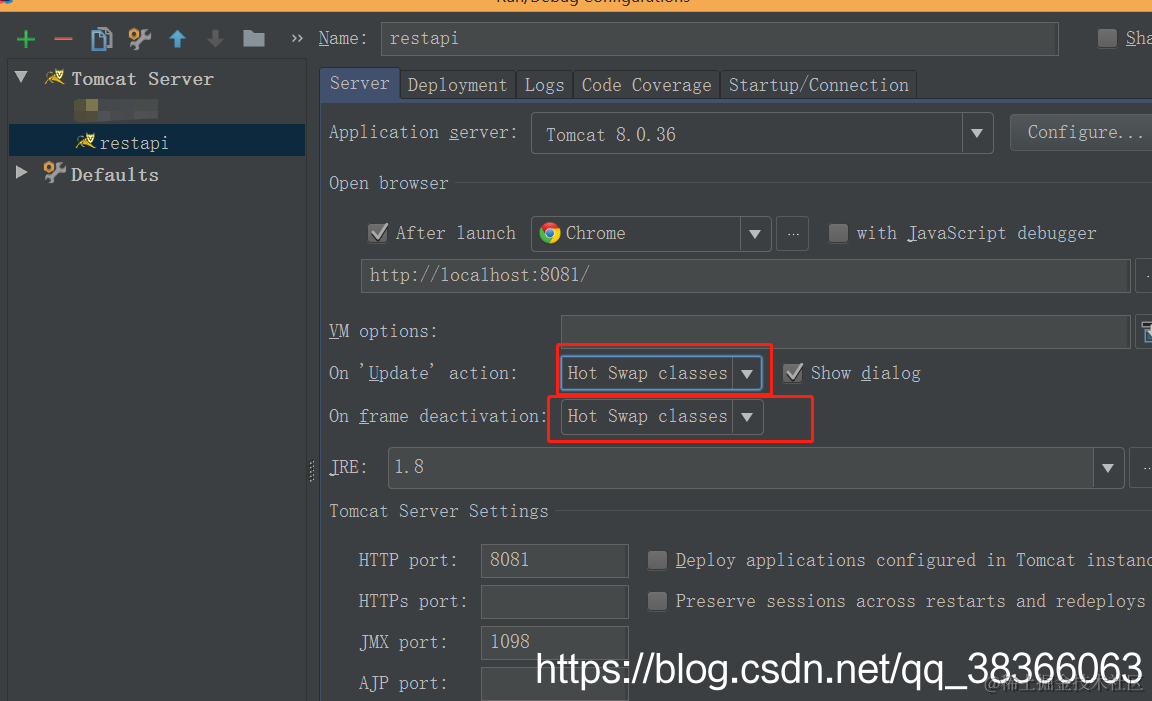Enable Preserve sessions across restarts checkbox
The height and width of the screenshot is (701, 1152).
(657, 601)
